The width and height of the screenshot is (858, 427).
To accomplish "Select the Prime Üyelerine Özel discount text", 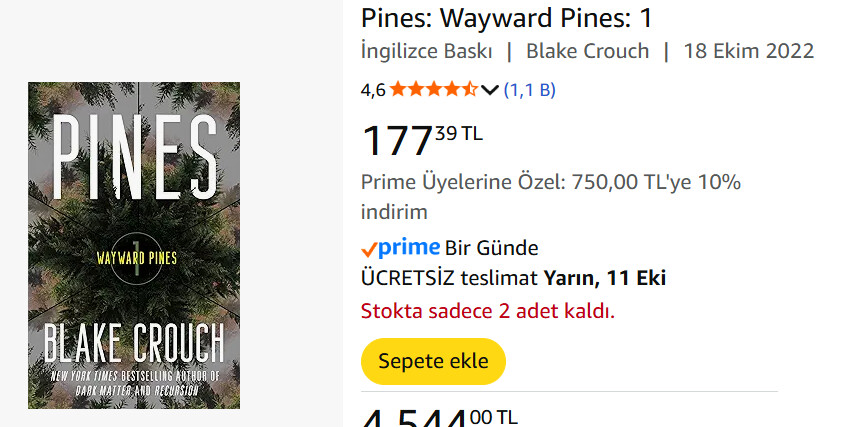I will click(x=550, y=197).
